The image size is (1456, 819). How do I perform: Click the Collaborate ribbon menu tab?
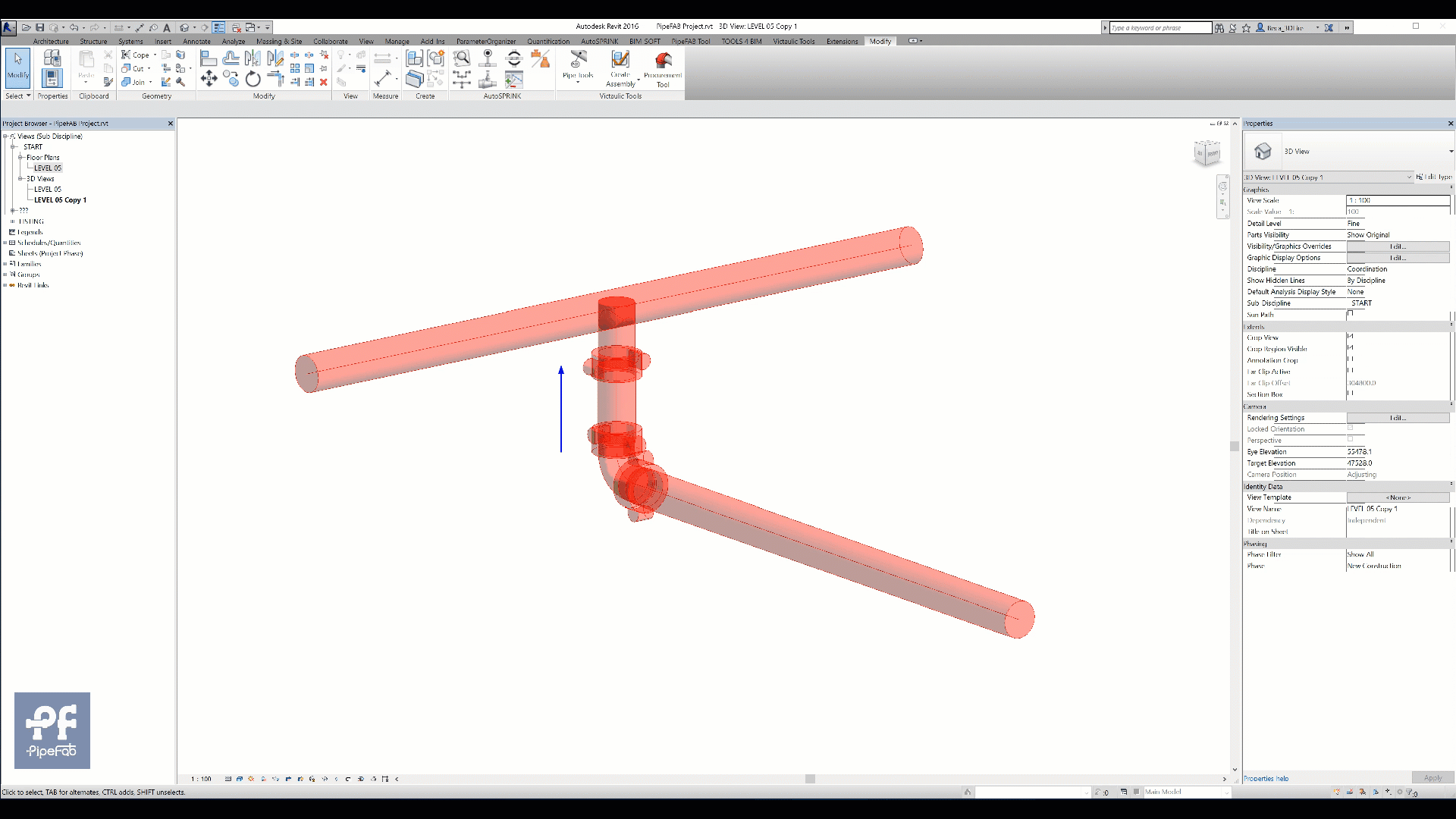pyautogui.click(x=330, y=41)
